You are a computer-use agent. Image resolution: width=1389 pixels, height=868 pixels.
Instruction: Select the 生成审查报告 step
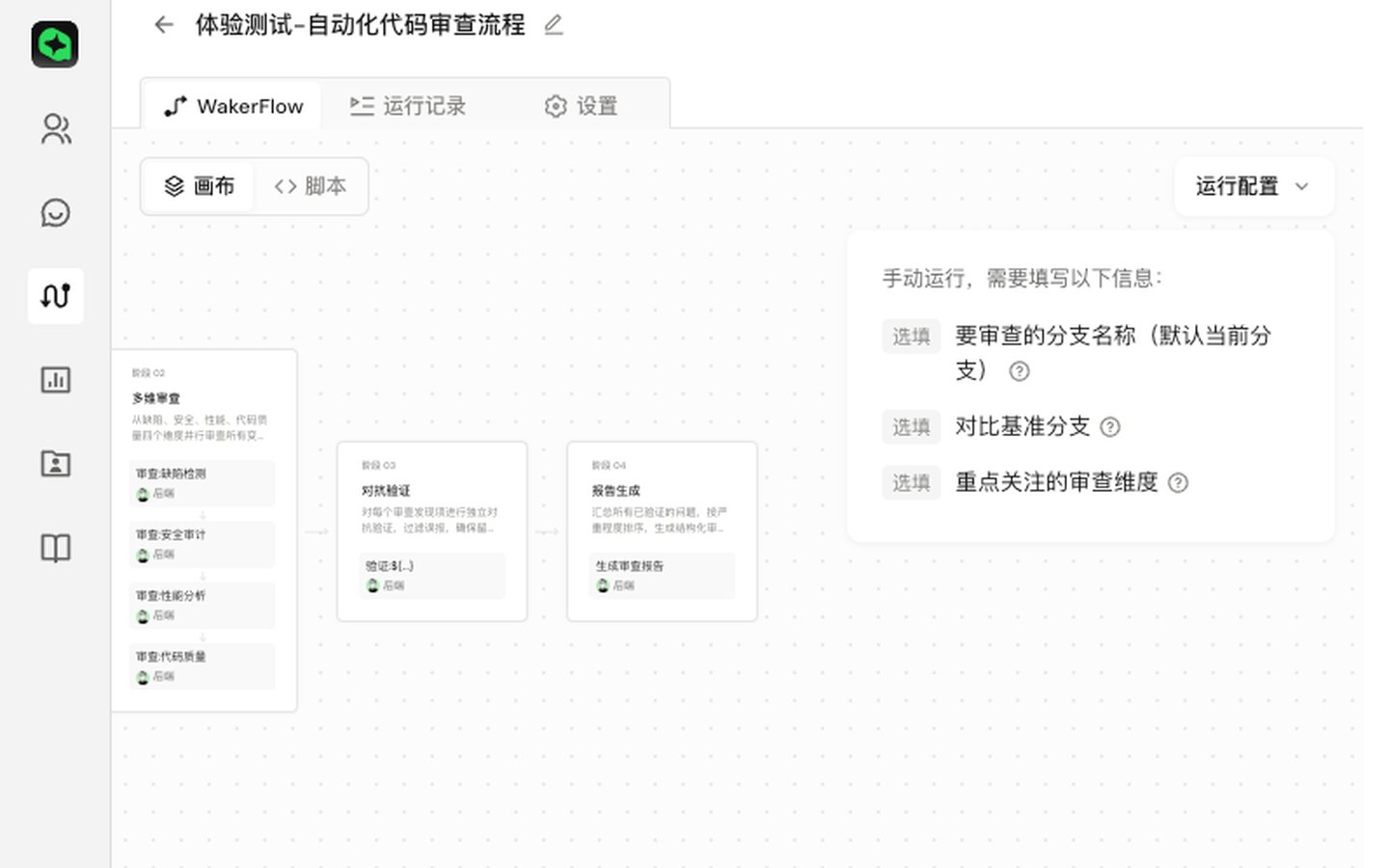pos(662,576)
